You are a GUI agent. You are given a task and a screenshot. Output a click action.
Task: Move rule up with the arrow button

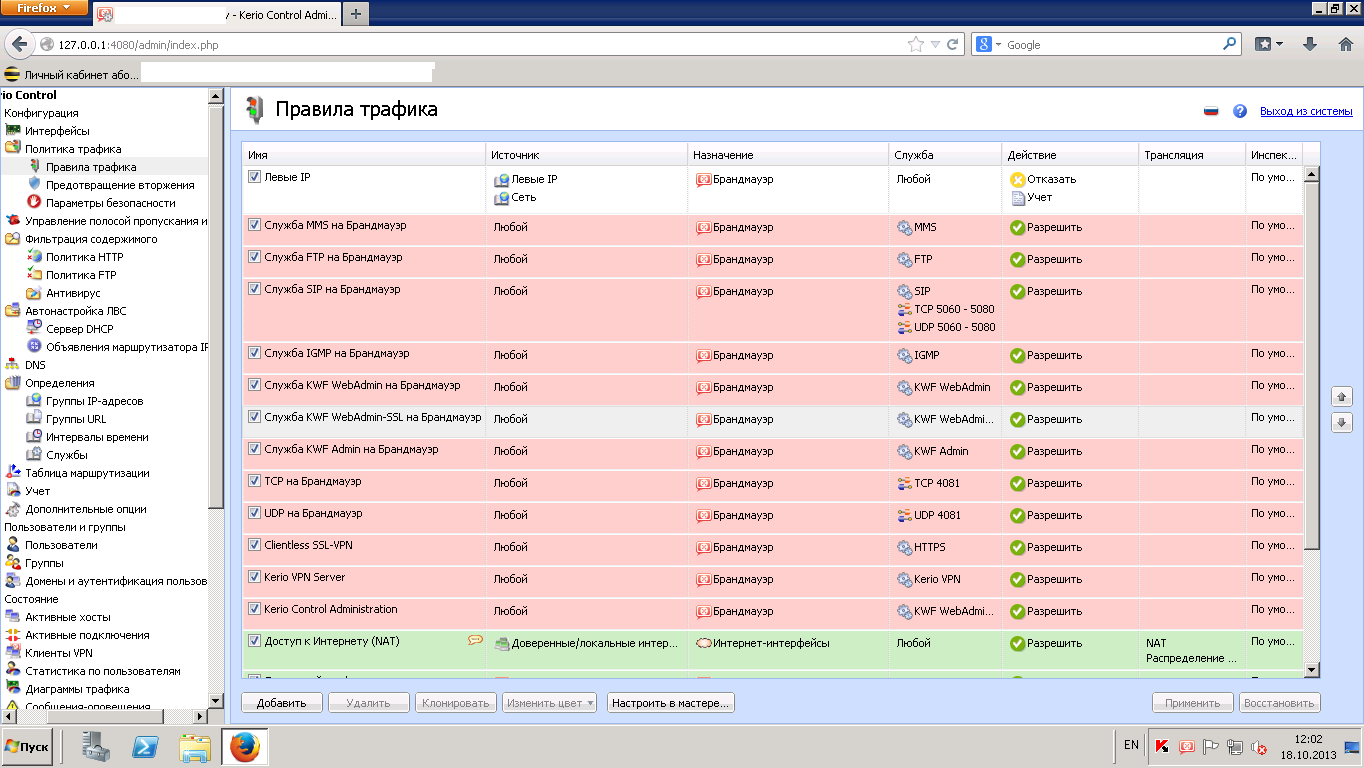1342,397
